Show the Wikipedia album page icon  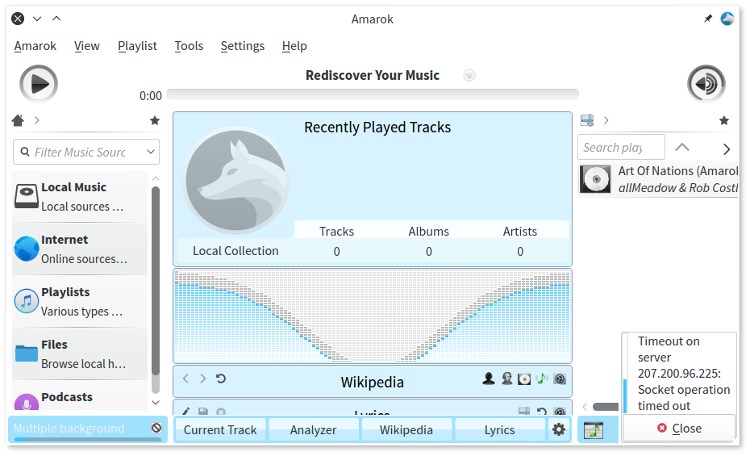(x=525, y=379)
